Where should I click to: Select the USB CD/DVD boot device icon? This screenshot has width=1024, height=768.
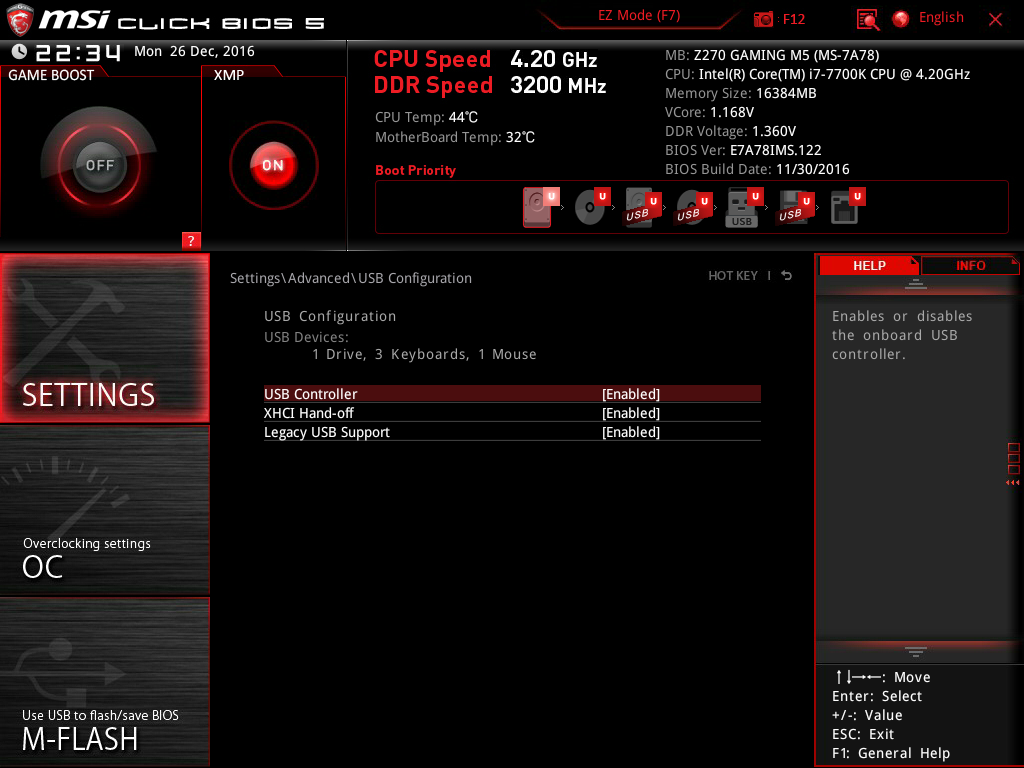[x=694, y=208]
